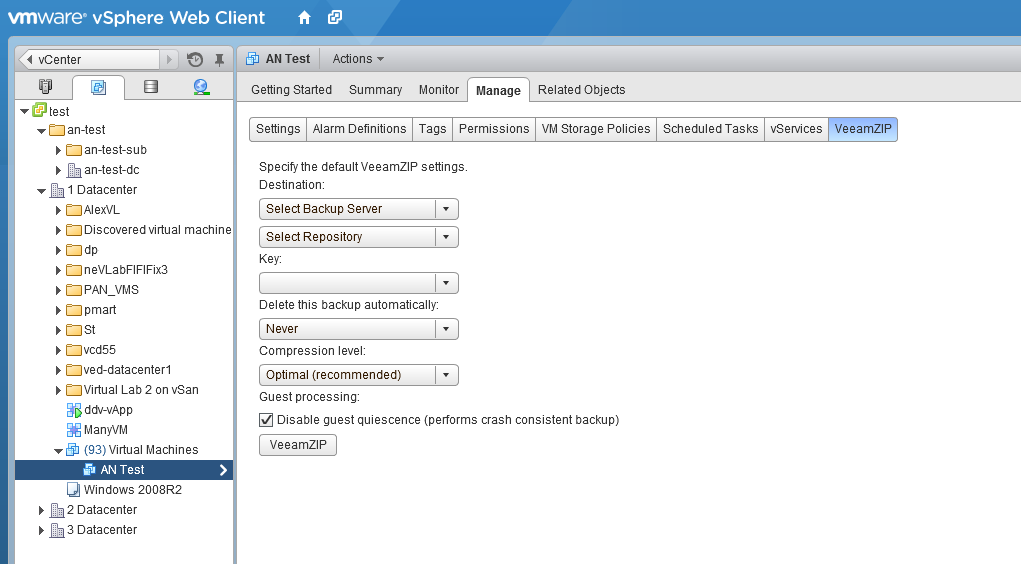Toggle Disable guest quiescence checkbox
Viewport: 1021px width, 564px height.
pos(266,420)
